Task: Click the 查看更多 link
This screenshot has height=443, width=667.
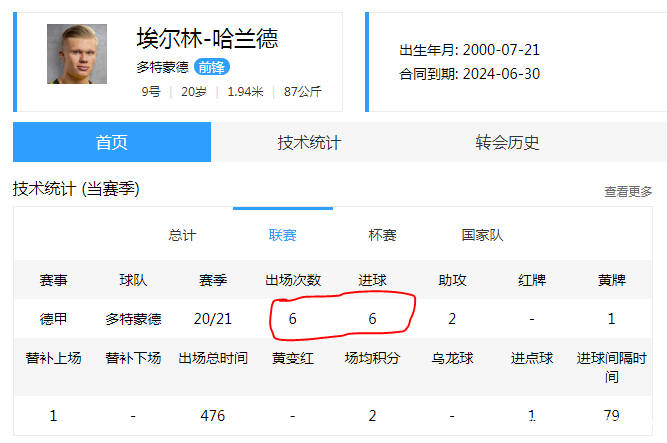Action: [628, 191]
